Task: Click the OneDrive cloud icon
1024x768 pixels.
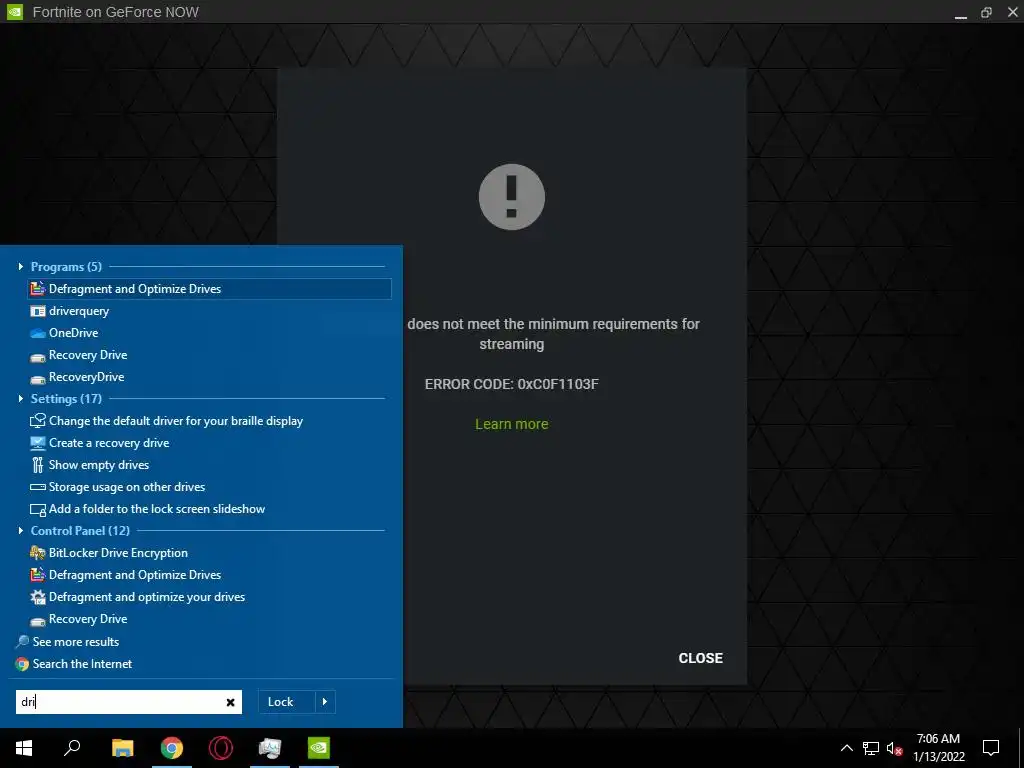Action: point(38,333)
